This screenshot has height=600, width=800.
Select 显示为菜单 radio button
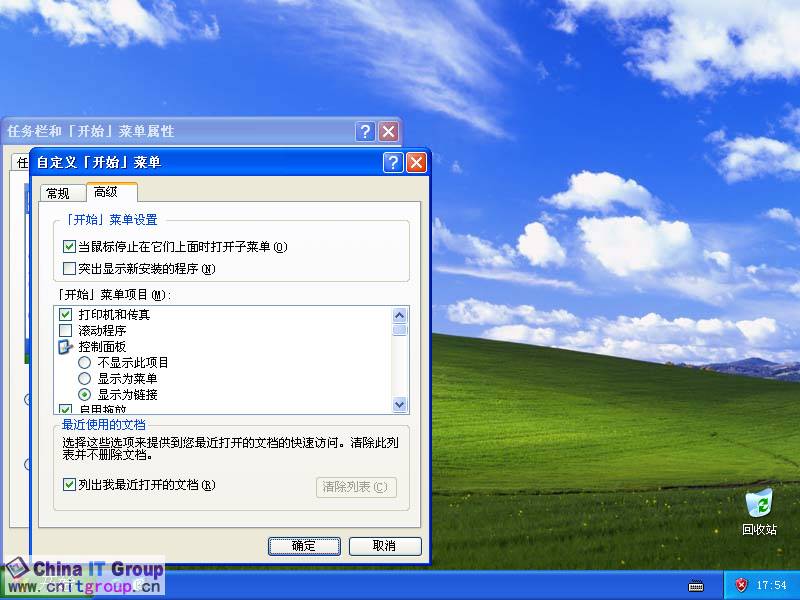[x=84, y=379]
